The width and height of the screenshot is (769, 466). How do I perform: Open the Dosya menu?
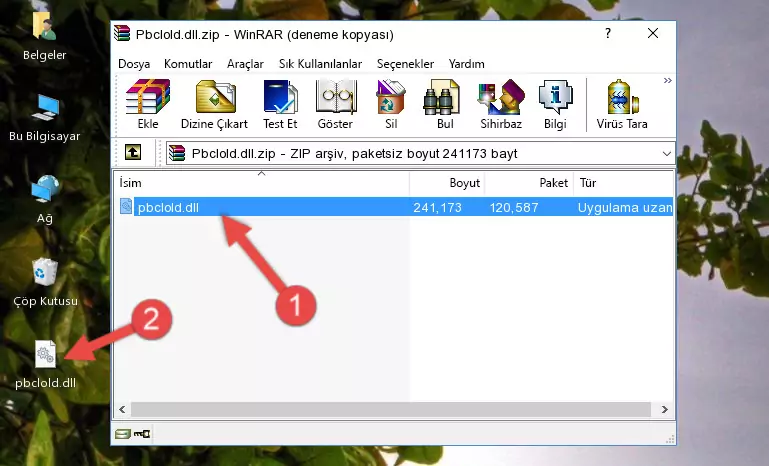point(134,64)
